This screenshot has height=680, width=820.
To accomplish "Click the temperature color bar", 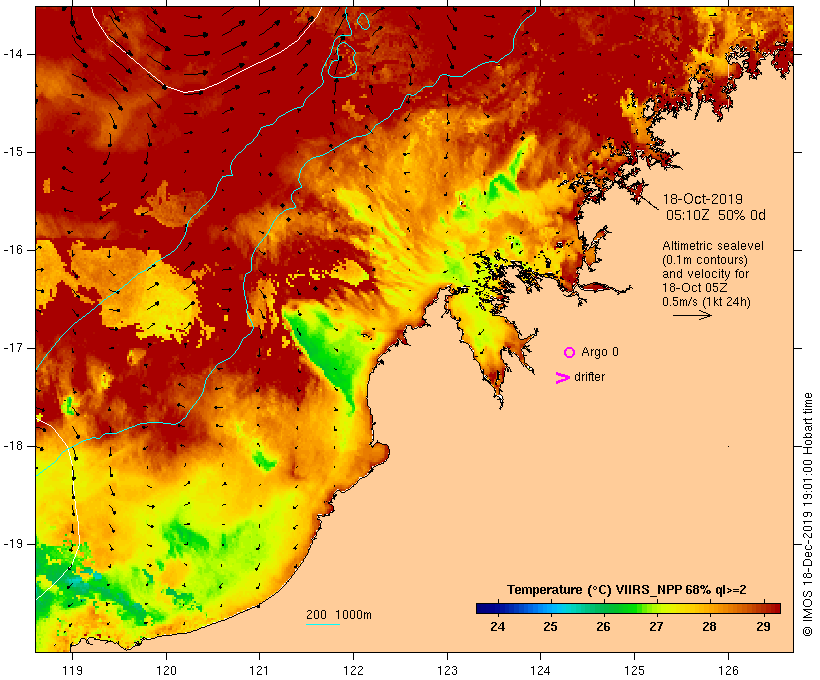I will (x=628, y=608).
